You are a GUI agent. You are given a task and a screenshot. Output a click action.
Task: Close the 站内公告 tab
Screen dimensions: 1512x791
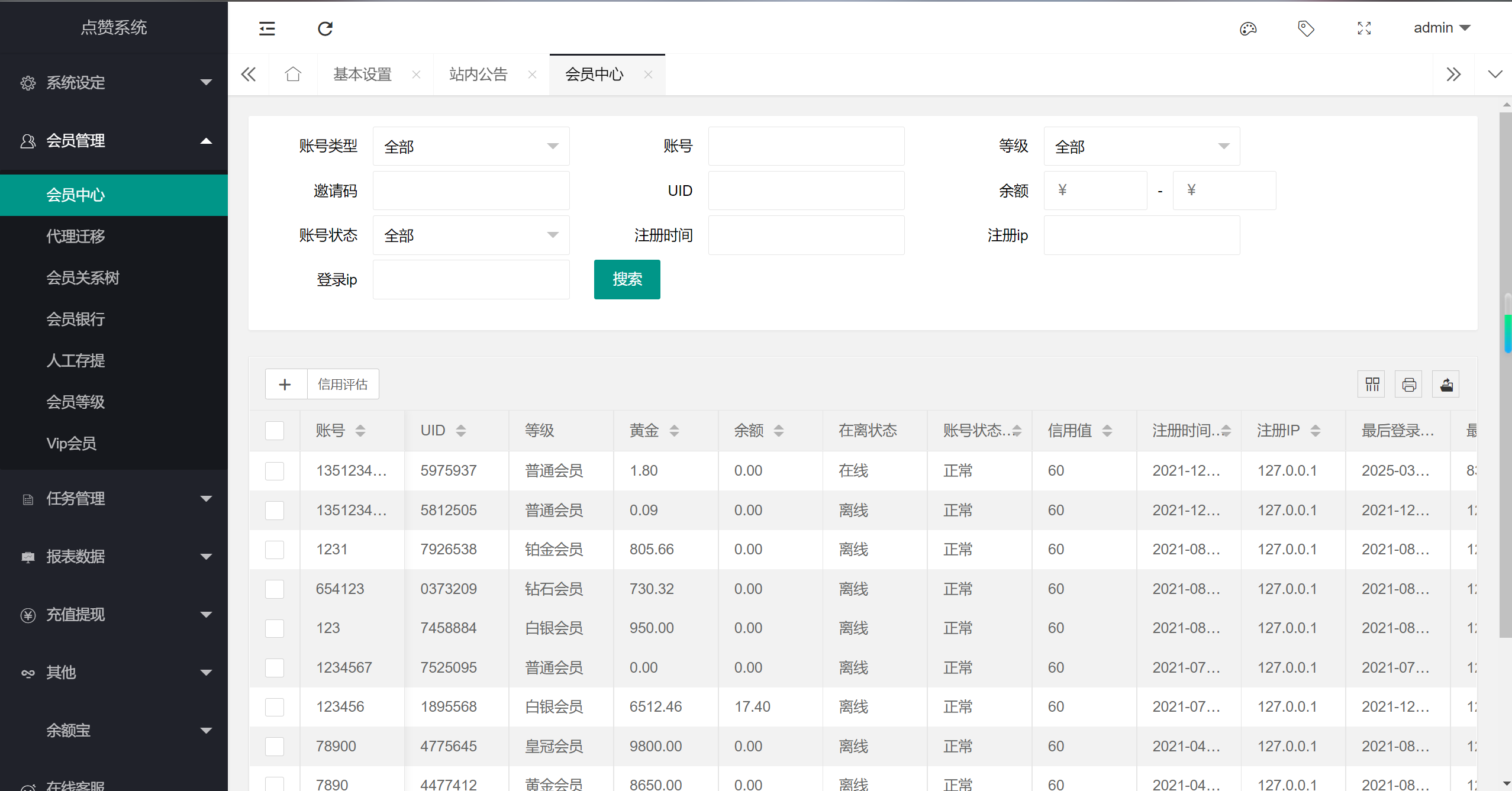(533, 75)
